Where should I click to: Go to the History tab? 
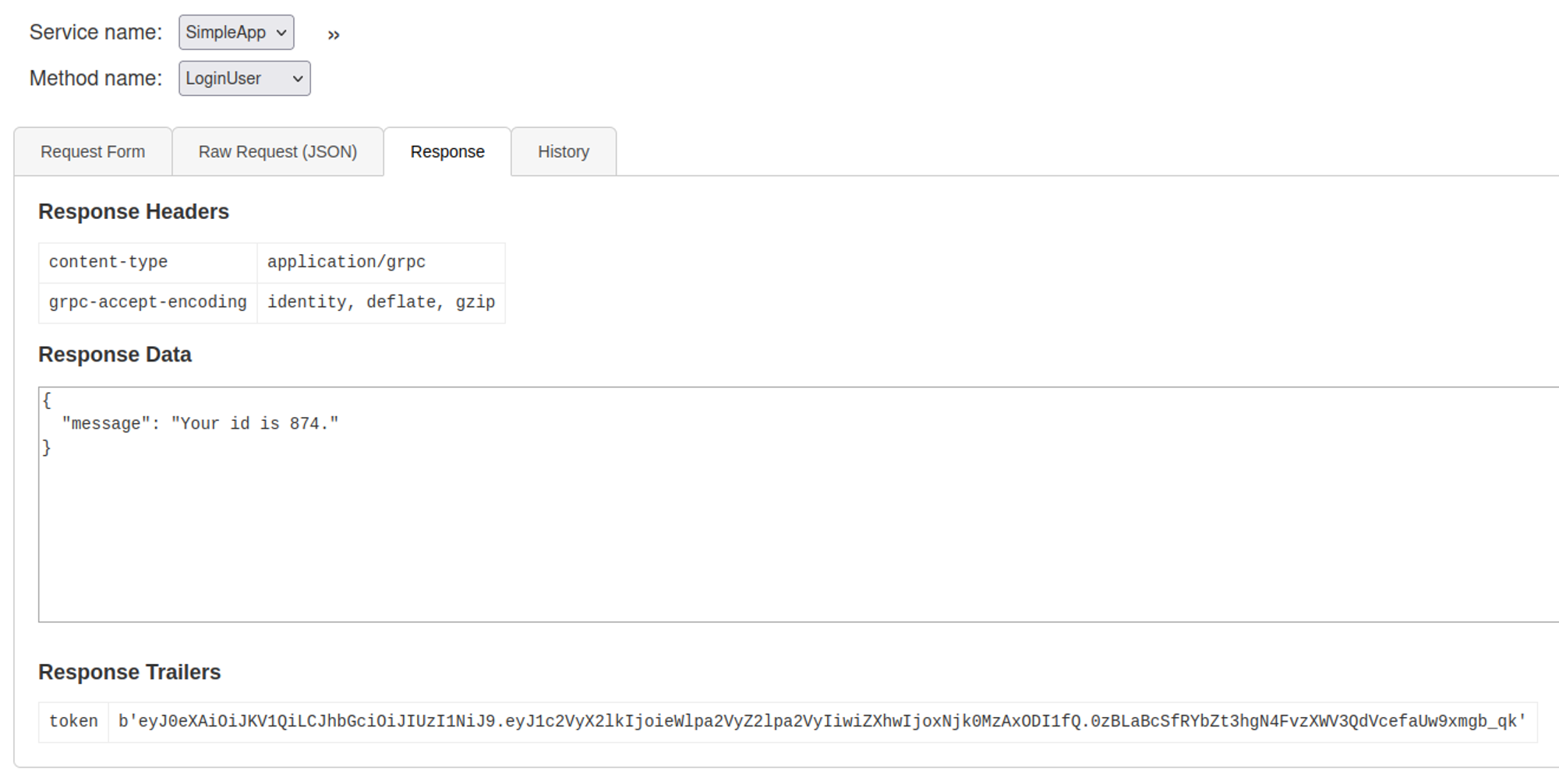(564, 152)
